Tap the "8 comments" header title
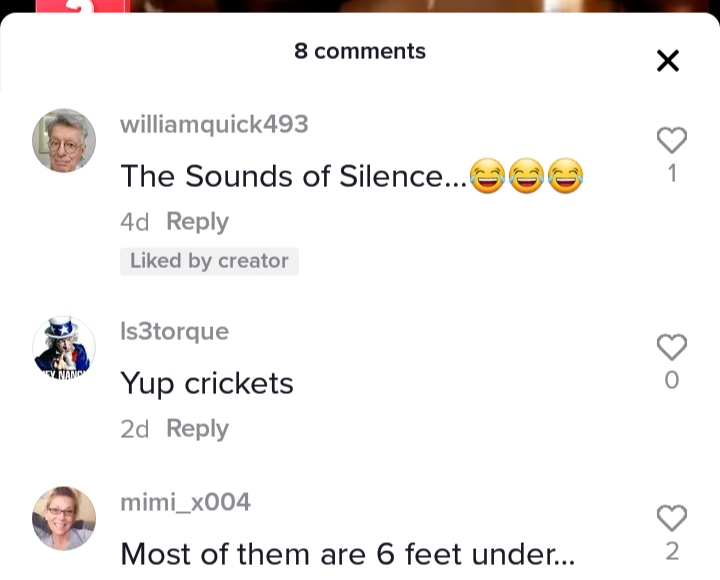720x580 pixels. 360,51
